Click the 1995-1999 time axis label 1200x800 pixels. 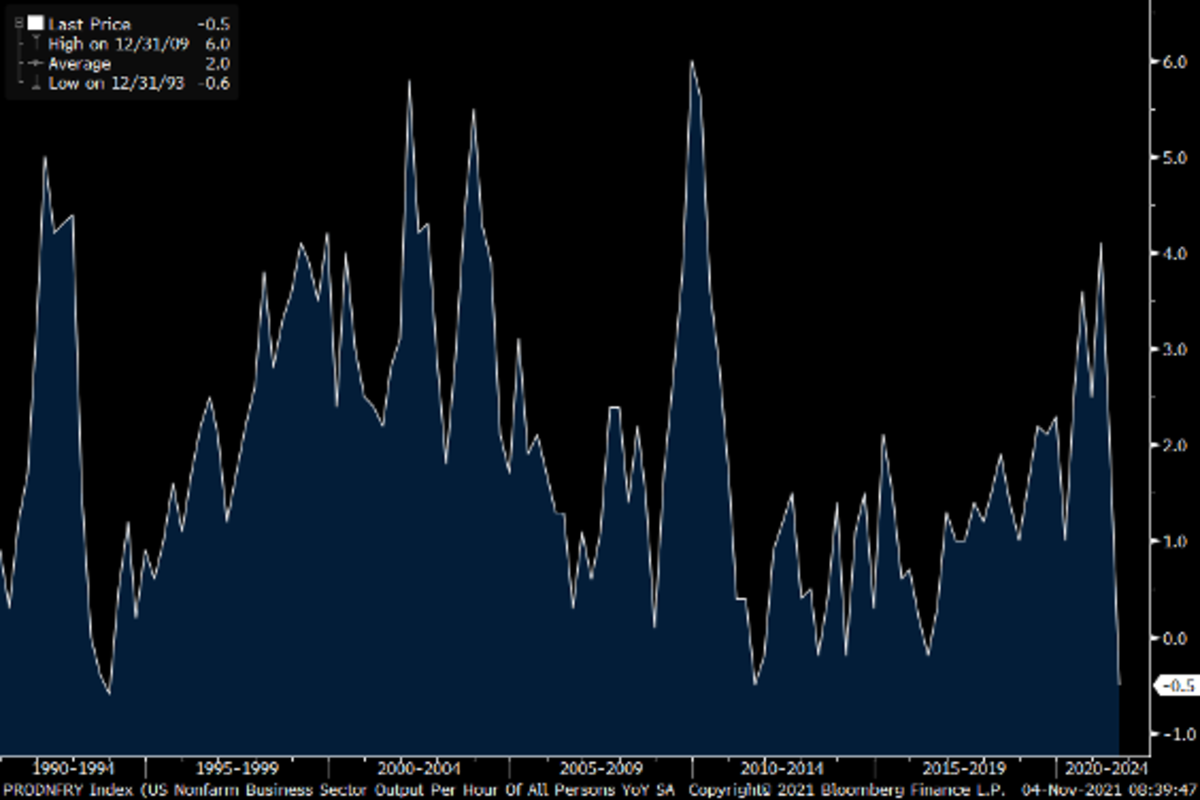point(236,768)
